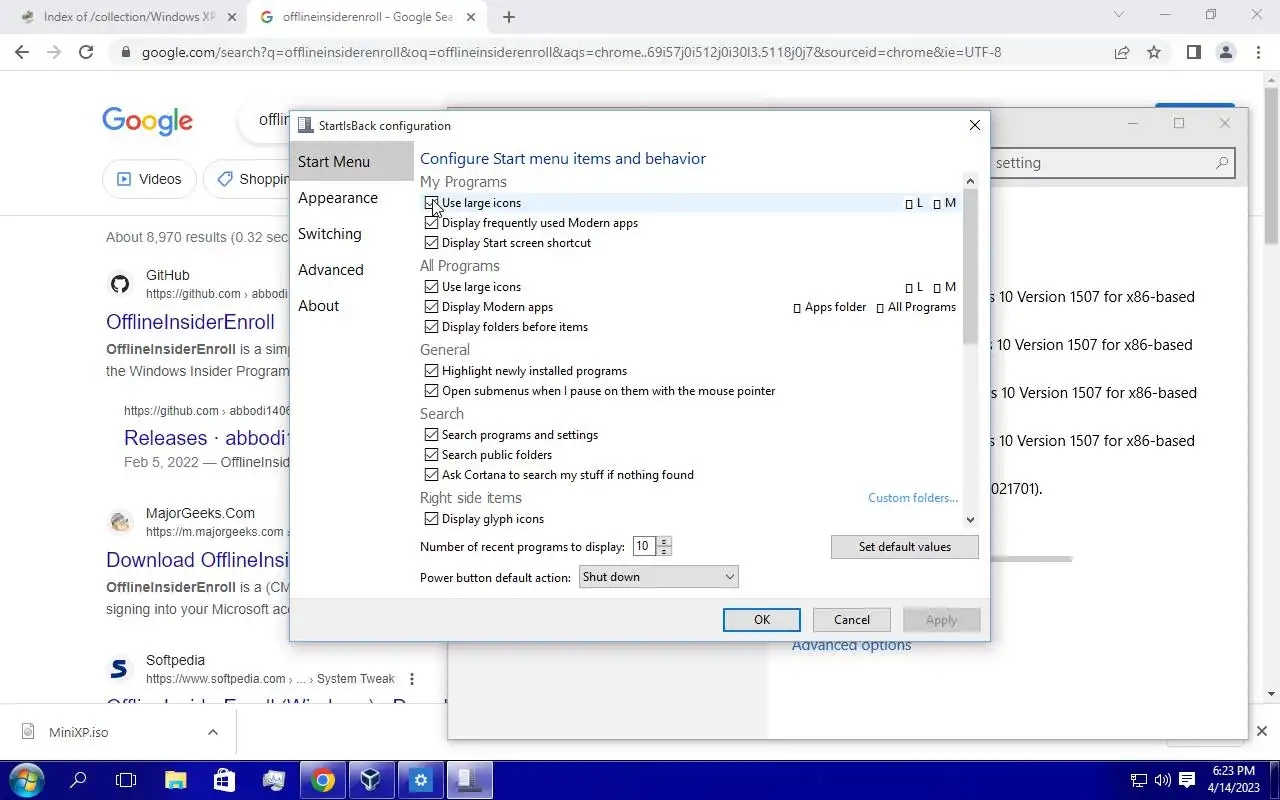Share this page icon in address bar
The width and height of the screenshot is (1280, 800).
tap(1122, 52)
